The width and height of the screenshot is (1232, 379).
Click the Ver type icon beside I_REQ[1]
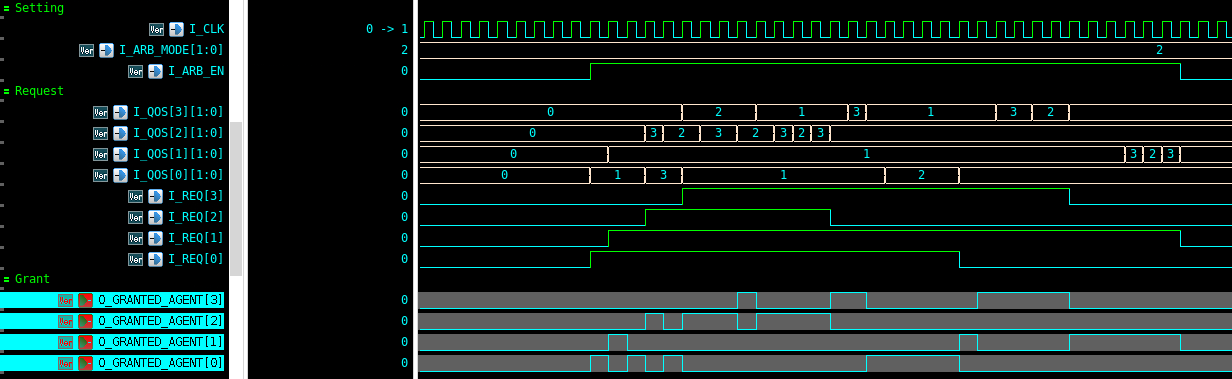[136, 238]
